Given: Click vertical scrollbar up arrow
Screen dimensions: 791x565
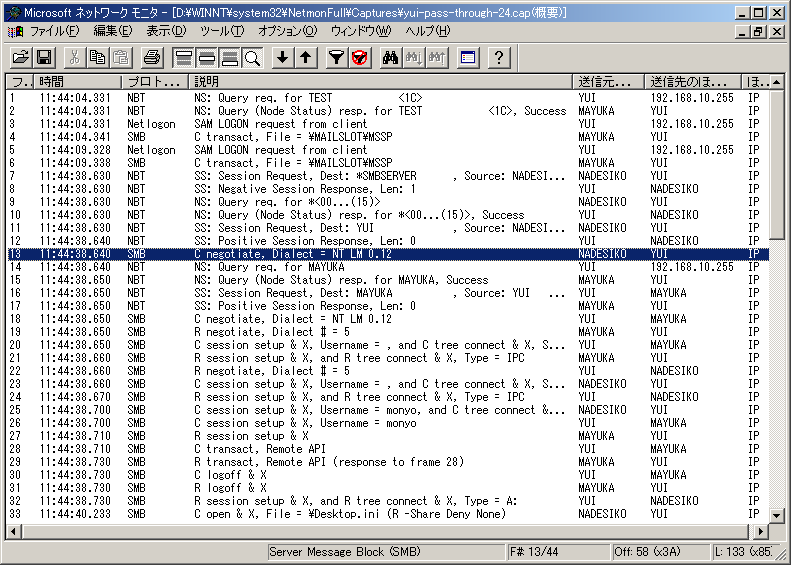Looking at the screenshot, I should (777, 82).
